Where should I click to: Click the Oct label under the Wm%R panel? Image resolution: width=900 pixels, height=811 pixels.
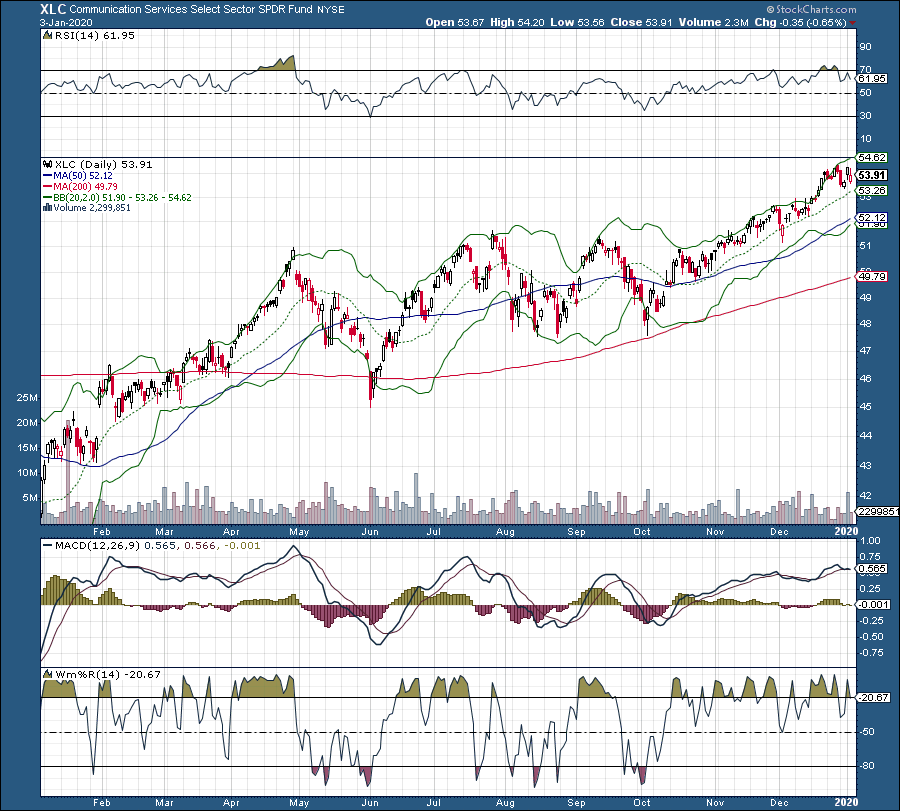[x=642, y=802]
